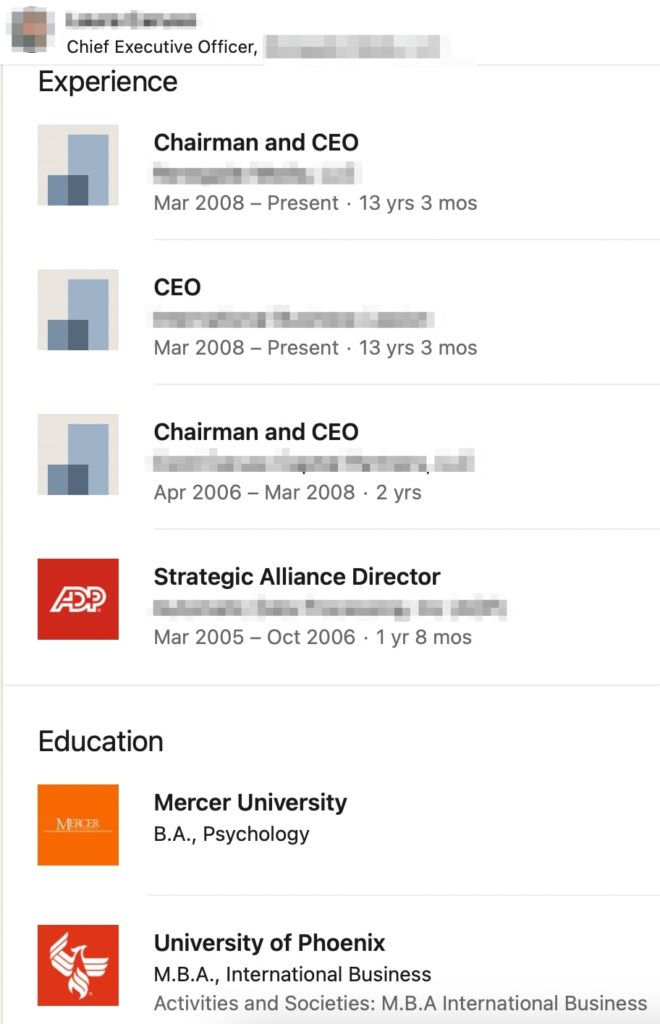Click the Education section heading
This screenshot has height=1024, width=660.
pos(101,741)
